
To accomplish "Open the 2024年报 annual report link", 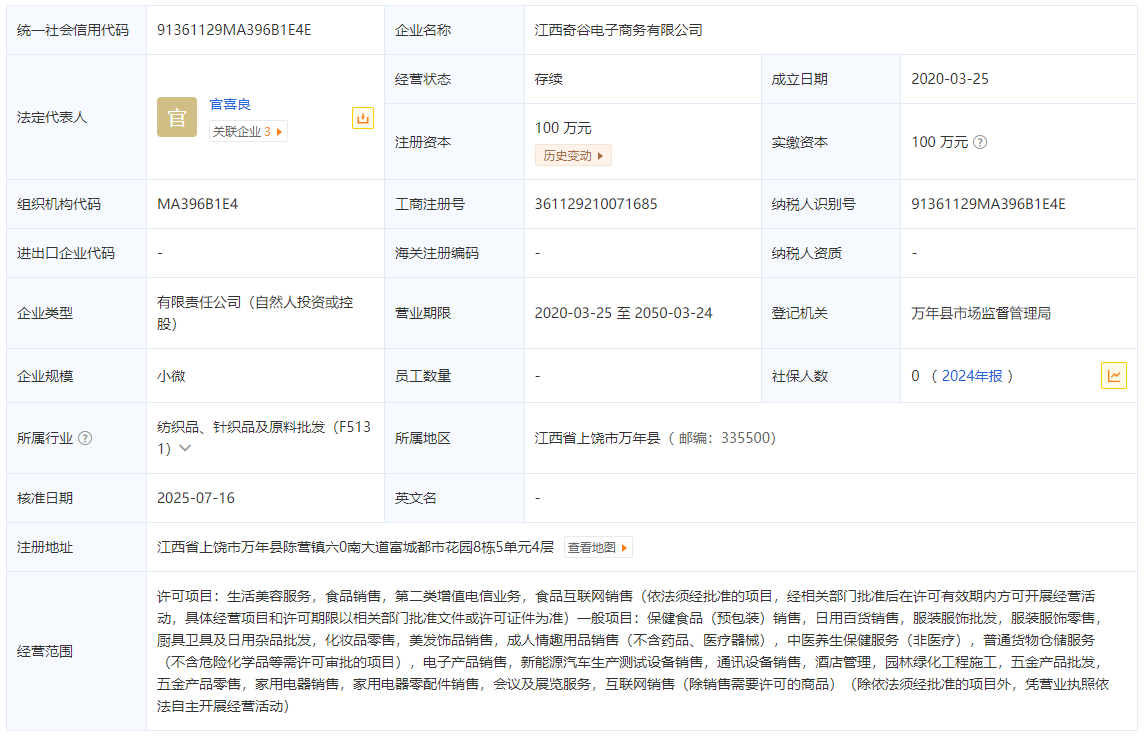I will pos(972,376).
